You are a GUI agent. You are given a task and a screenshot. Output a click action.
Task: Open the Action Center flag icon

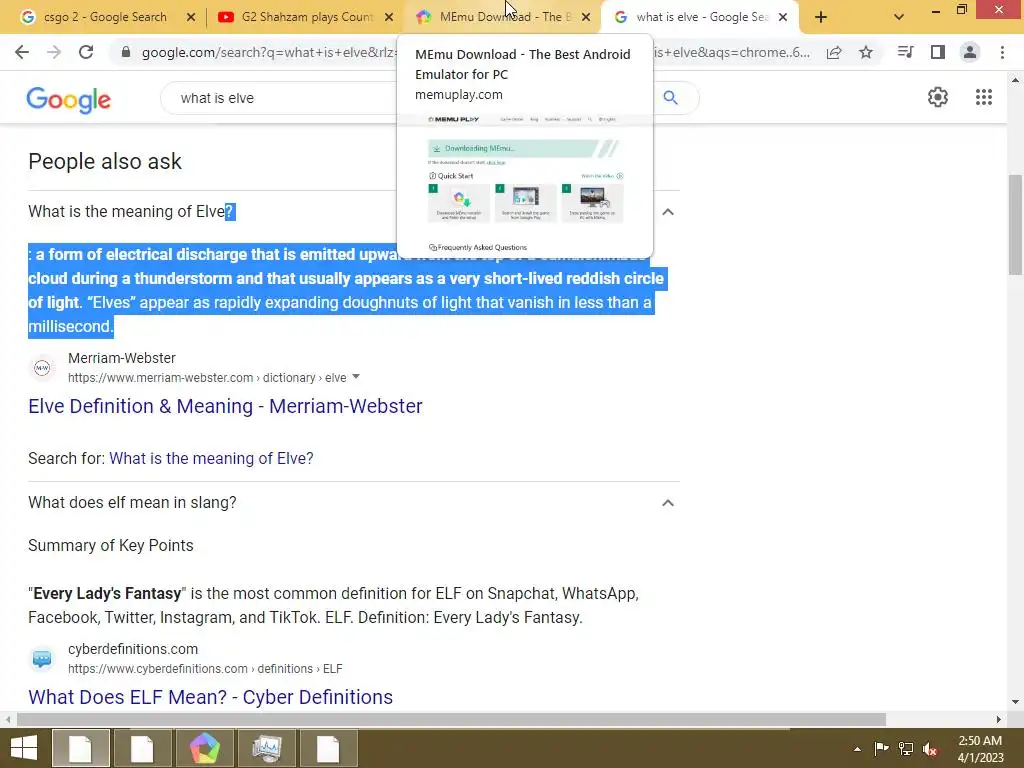tap(881, 748)
